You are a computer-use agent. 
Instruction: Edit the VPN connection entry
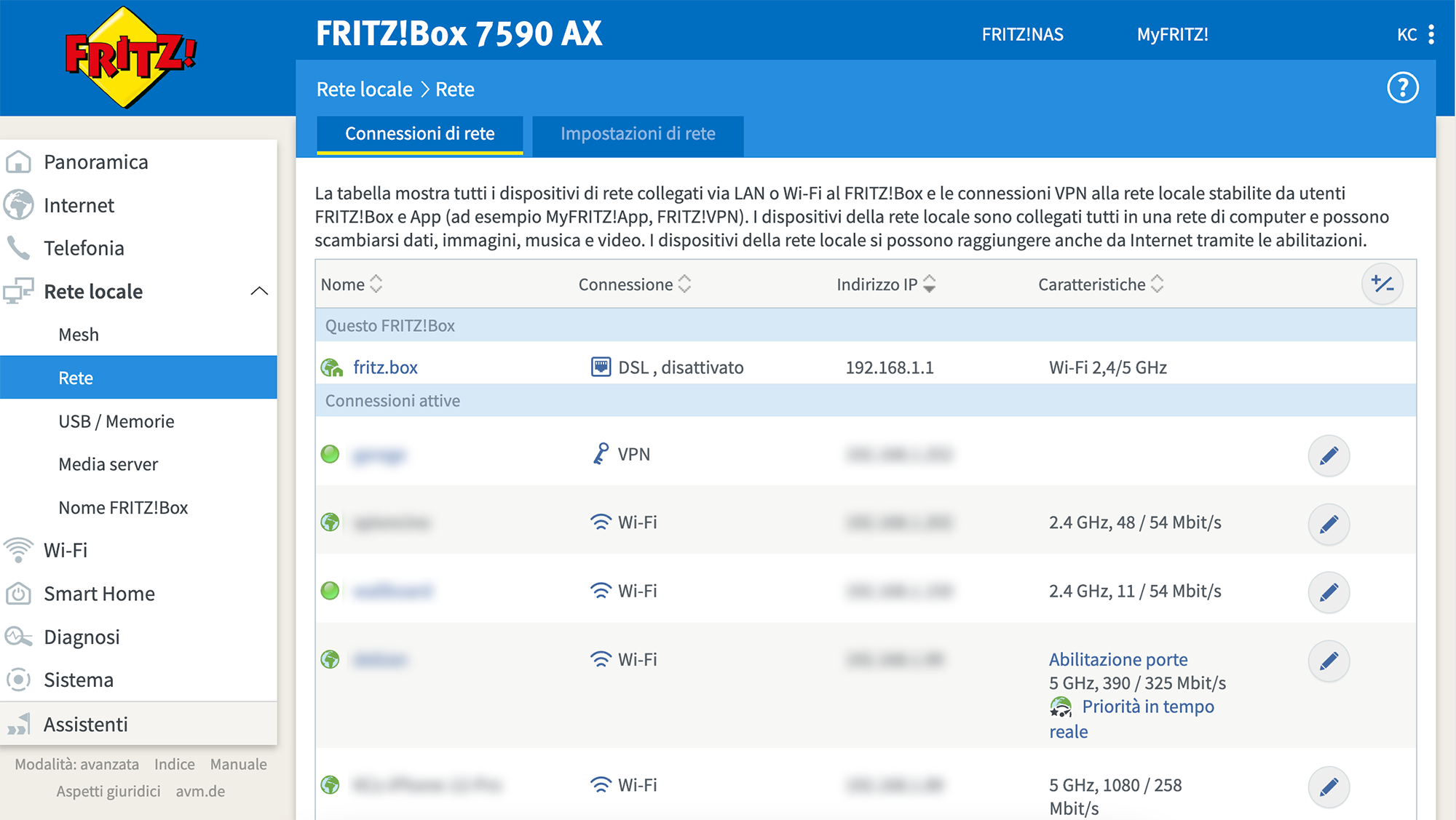(x=1329, y=455)
